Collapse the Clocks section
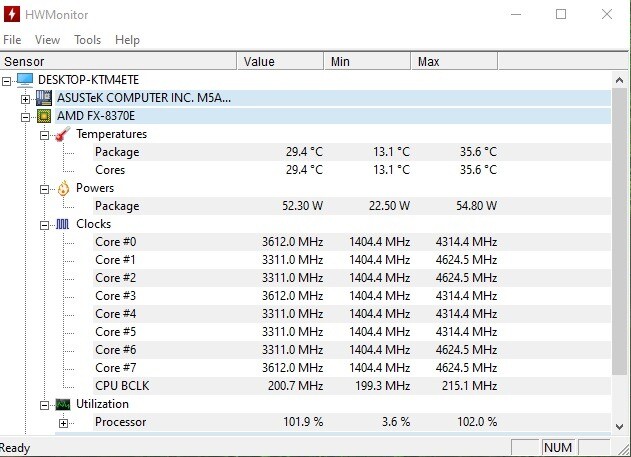The height and width of the screenshot is (457, 631). (45, 224)
